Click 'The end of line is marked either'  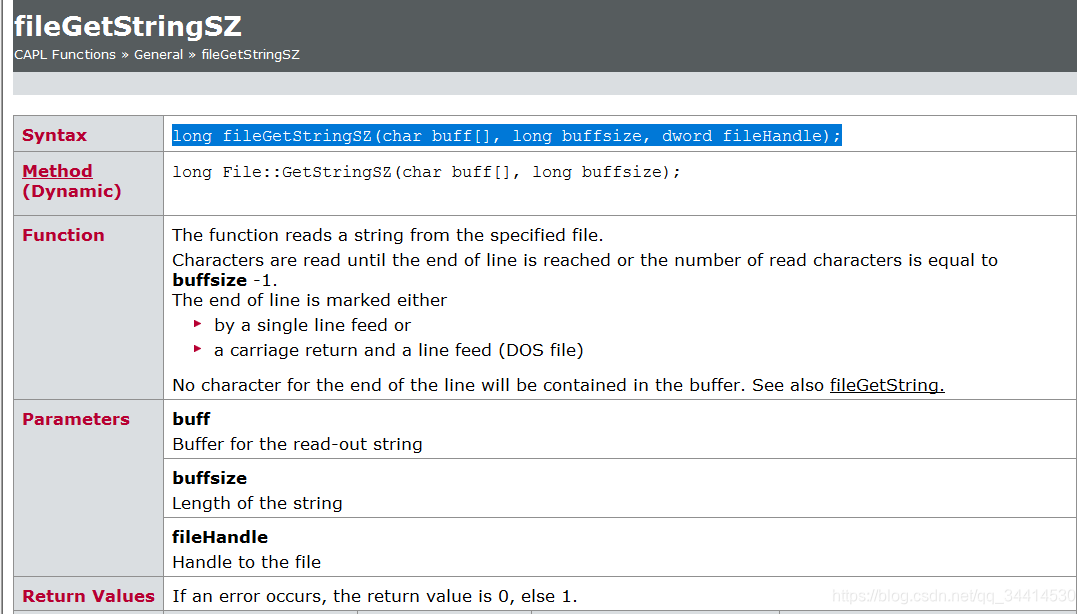click(x=309, y=300)
